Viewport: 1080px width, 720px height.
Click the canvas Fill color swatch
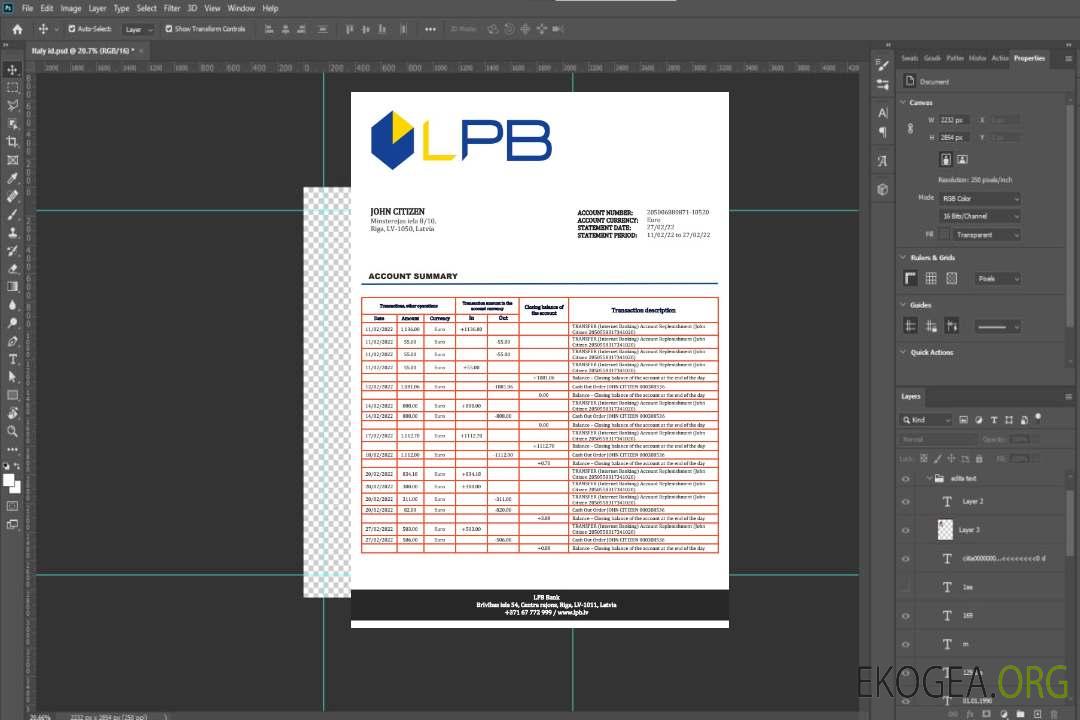point(945,235)
